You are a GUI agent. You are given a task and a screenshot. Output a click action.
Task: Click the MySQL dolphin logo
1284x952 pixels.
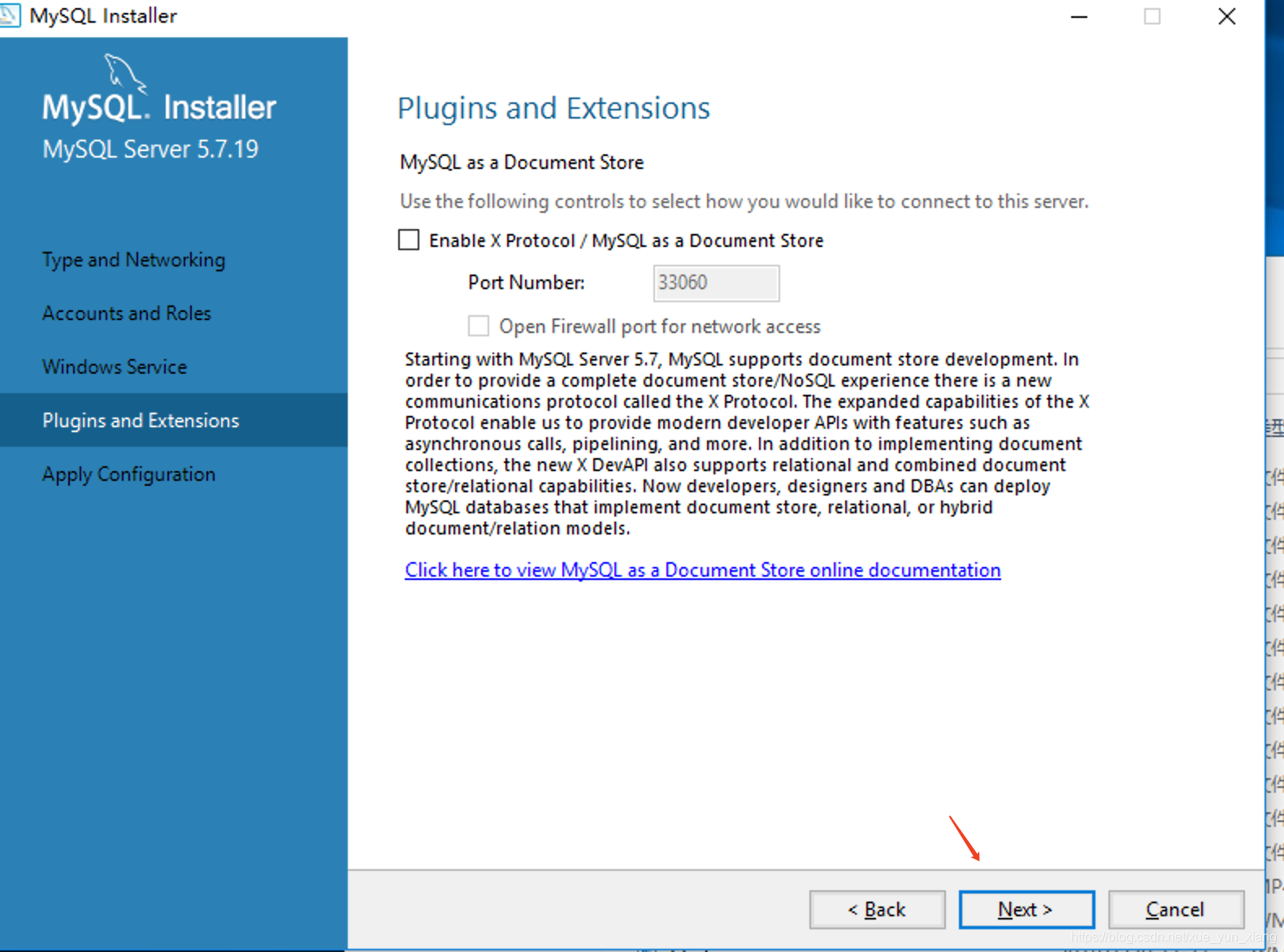coord(125,73)
